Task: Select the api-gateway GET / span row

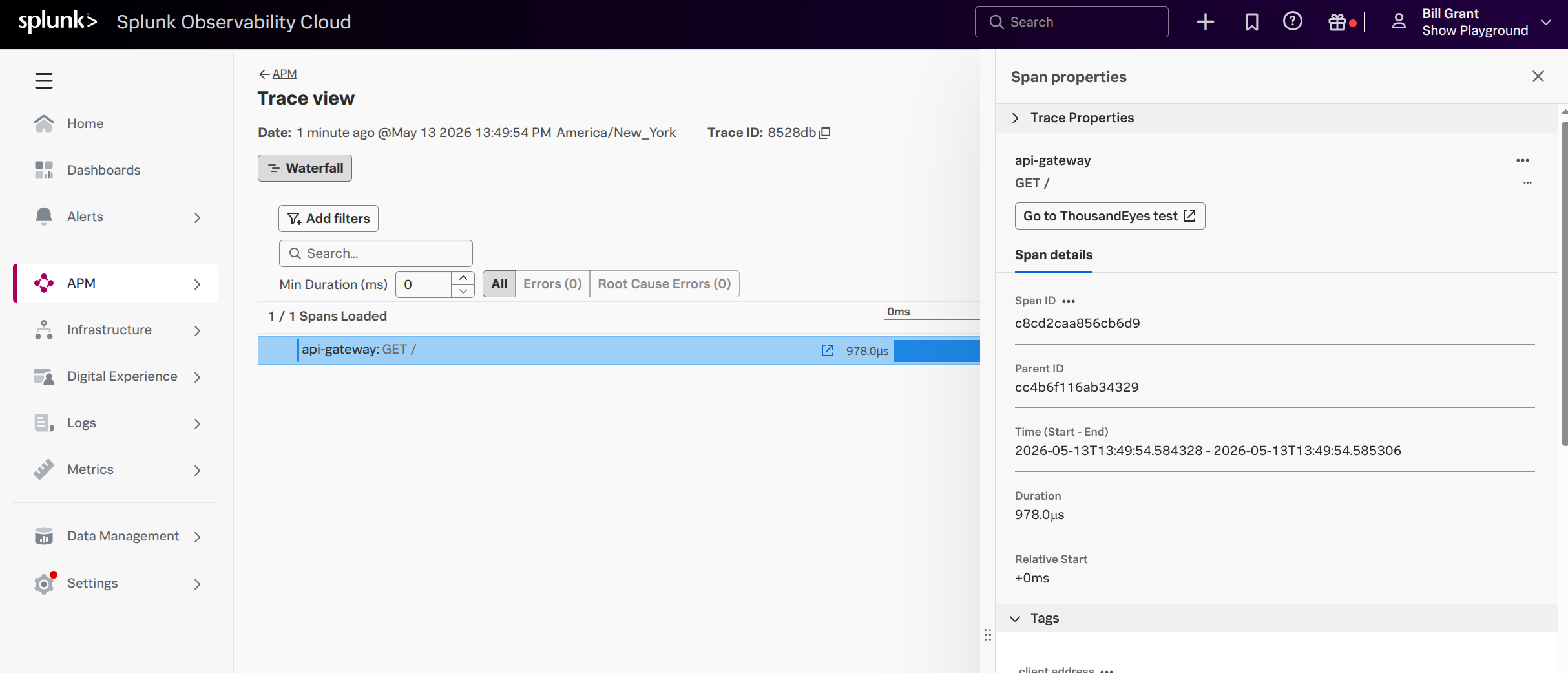Action: point(619,350)
